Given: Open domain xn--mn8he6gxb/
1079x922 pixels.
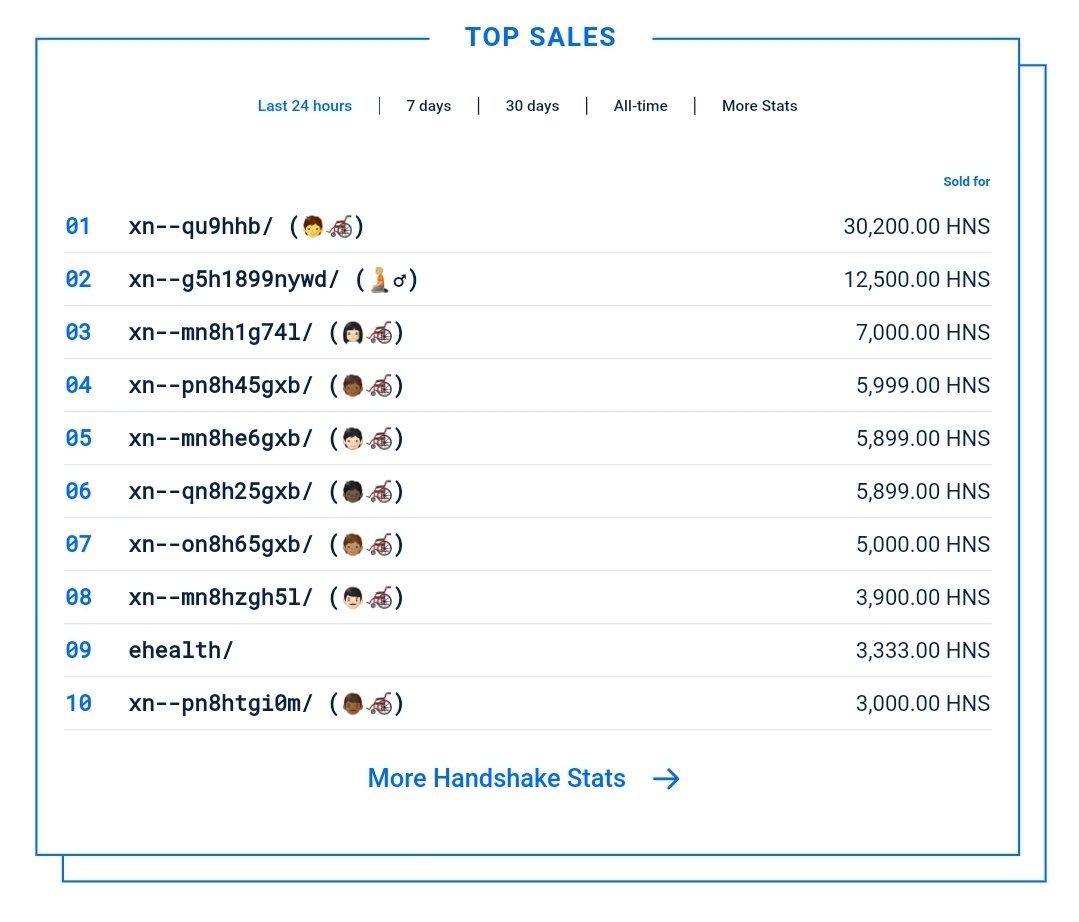Looking at the screenshot, I should (220, 438).
